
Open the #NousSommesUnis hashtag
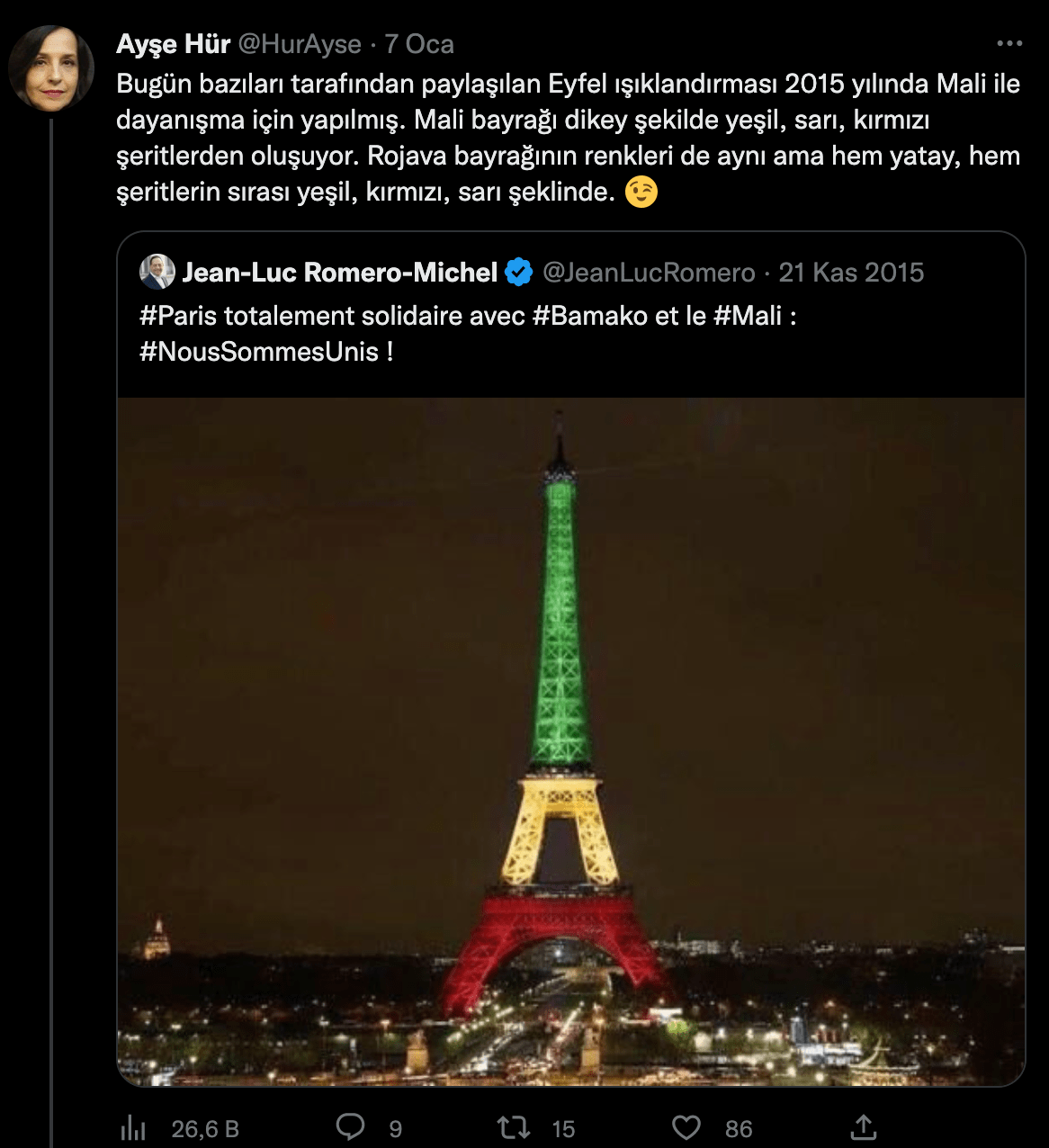(259, 352)
